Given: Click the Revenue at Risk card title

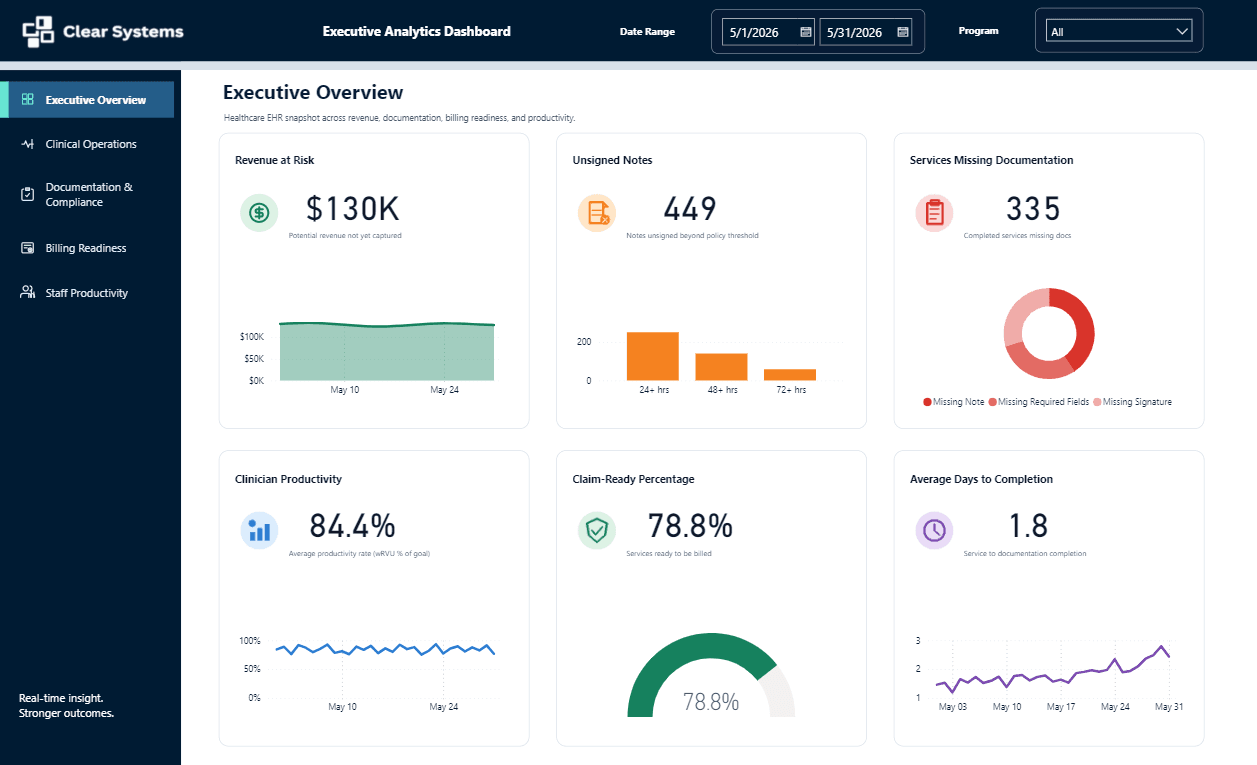Looking at the screenshot, I should pos(275,160).
